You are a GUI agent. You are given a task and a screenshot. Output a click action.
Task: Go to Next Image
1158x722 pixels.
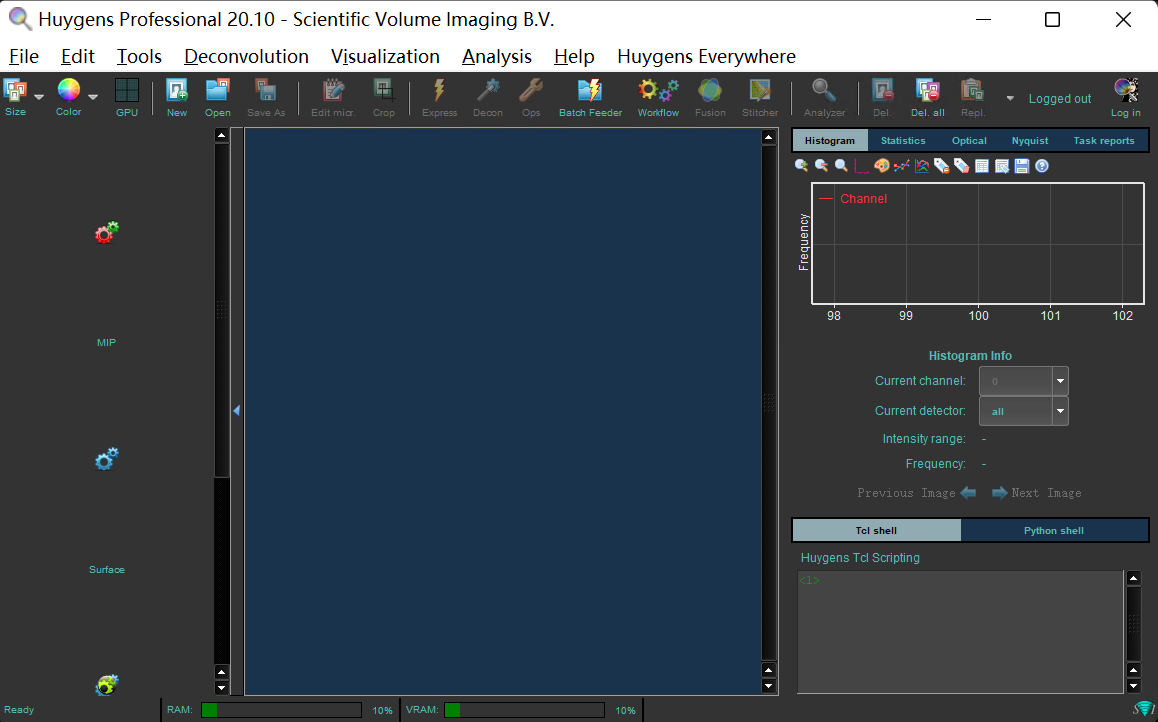click(x=1037, y=492)
